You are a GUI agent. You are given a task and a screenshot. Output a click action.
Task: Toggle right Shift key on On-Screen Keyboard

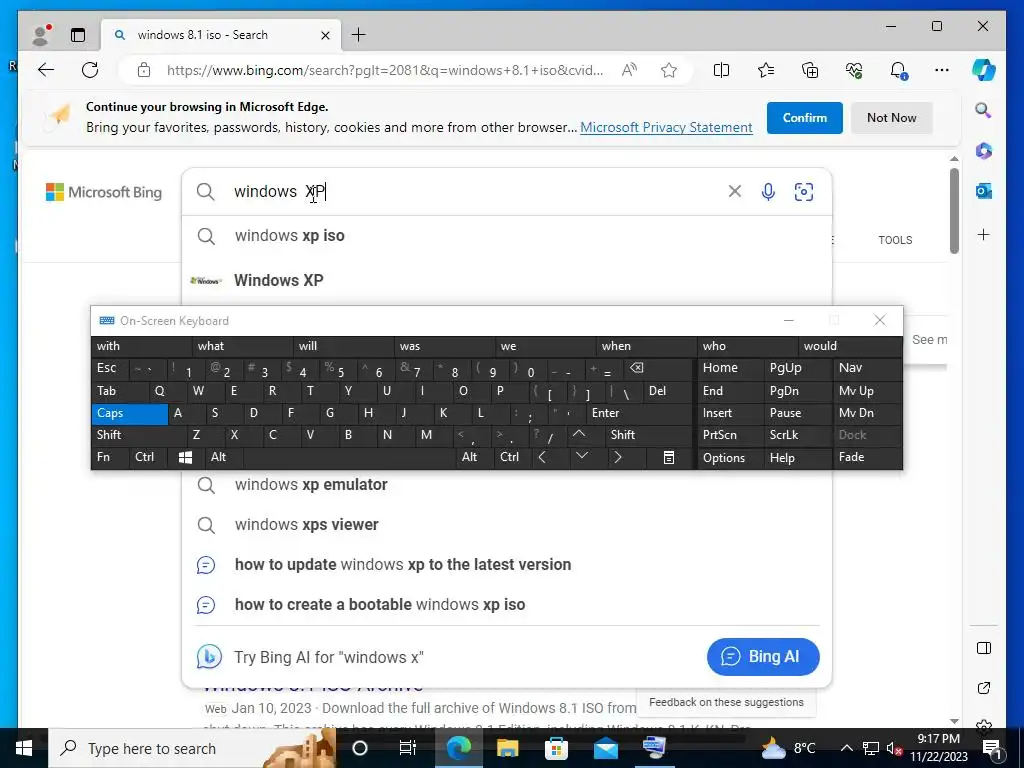(x=648, y=435)
